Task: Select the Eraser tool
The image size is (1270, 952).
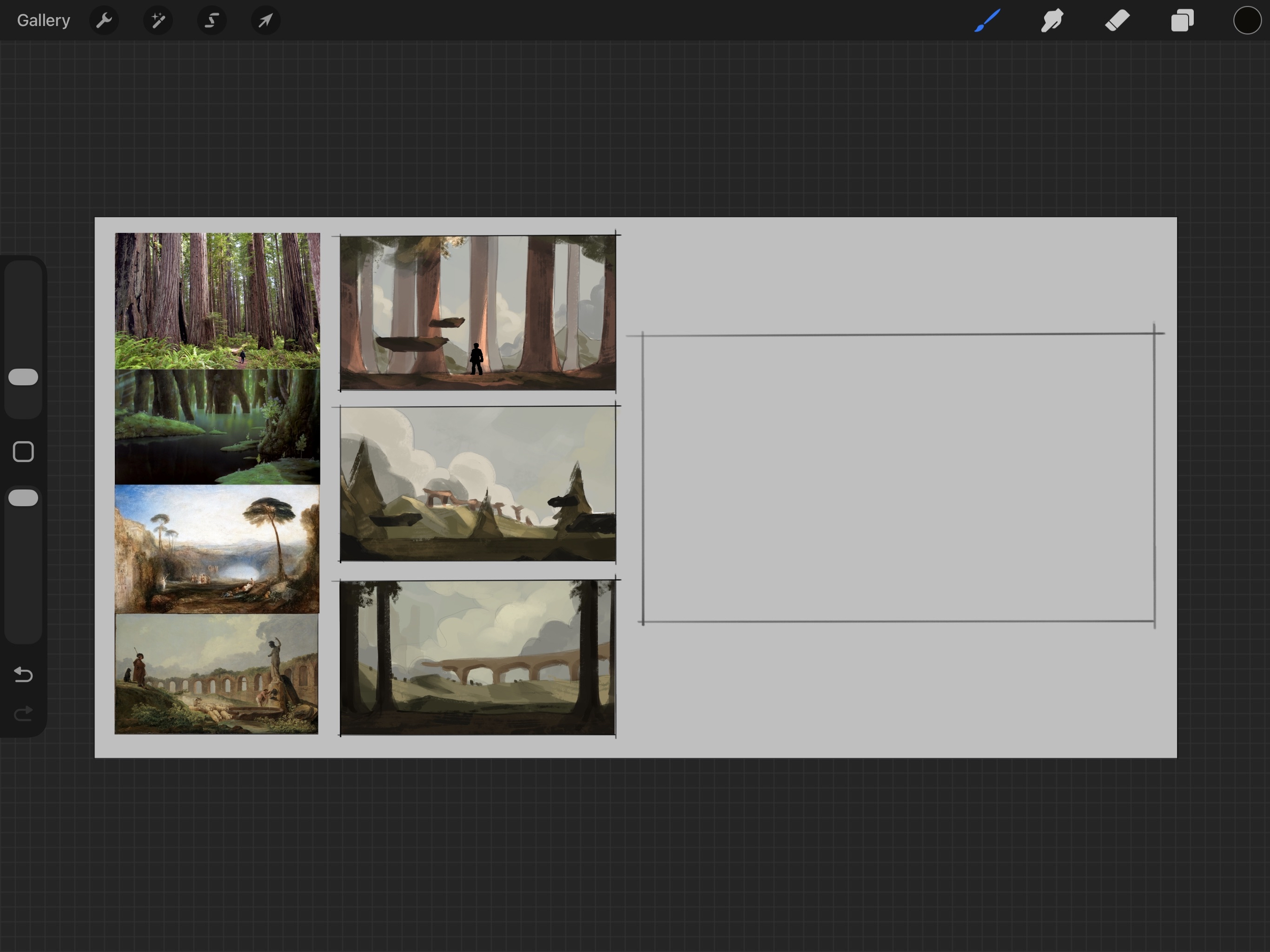Action: click(1117, 21)
